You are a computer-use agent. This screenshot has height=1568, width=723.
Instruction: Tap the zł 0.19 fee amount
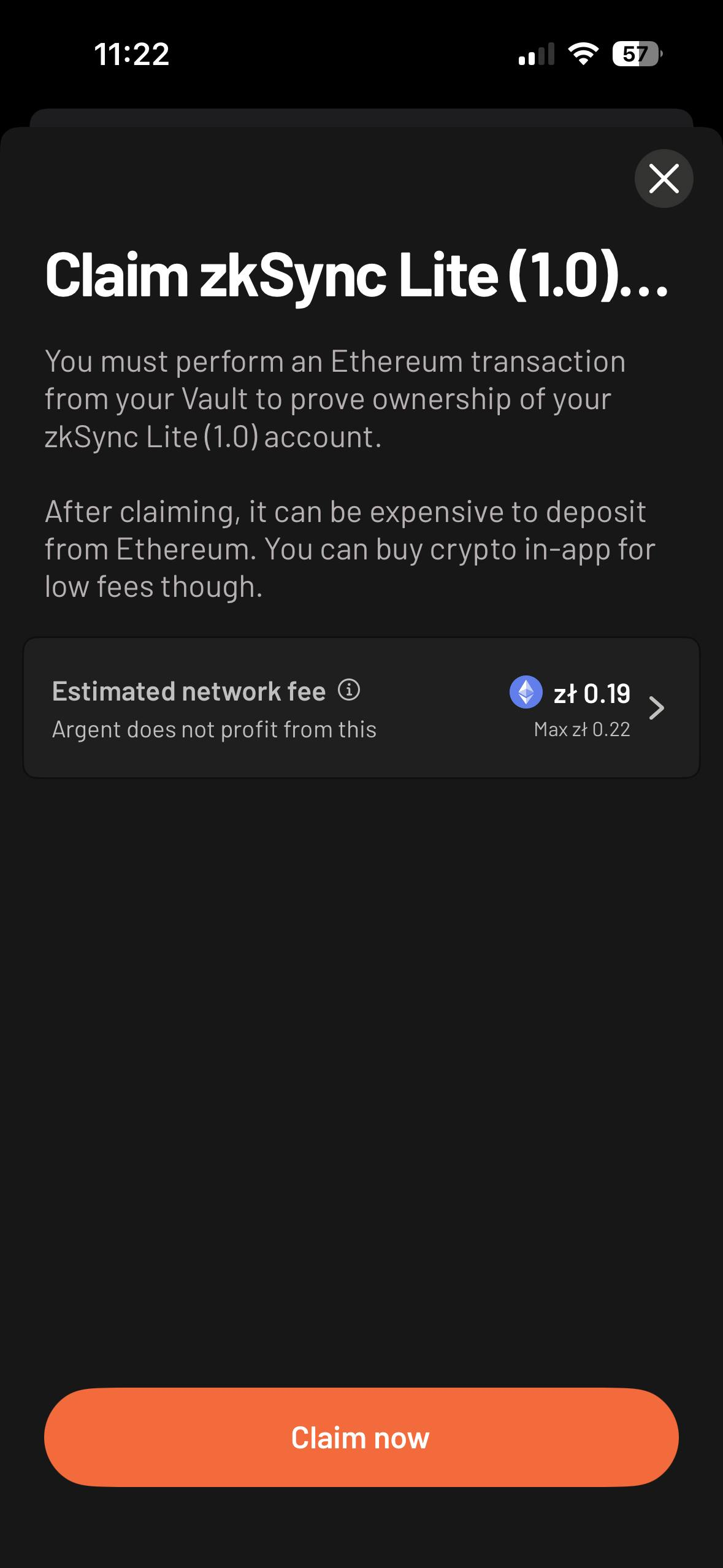click(x=592, y=694)
